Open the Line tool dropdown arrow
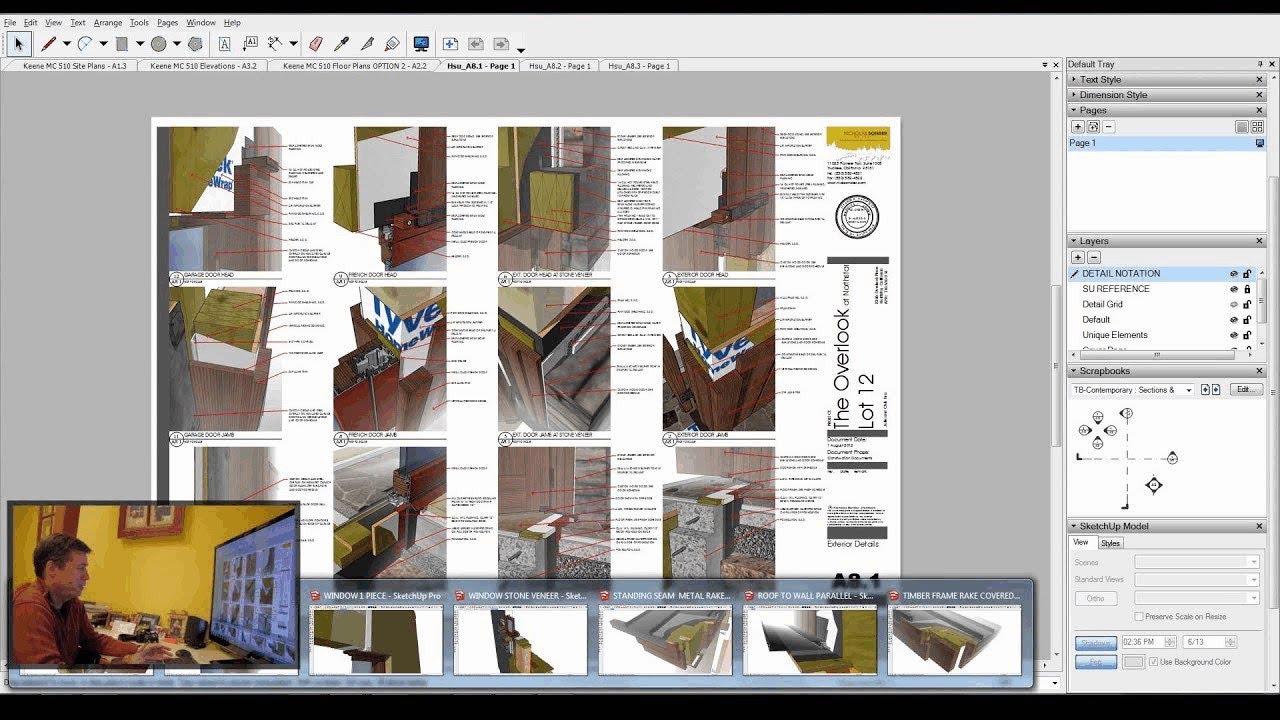The image size is (1280, 720). pos(66,44)
